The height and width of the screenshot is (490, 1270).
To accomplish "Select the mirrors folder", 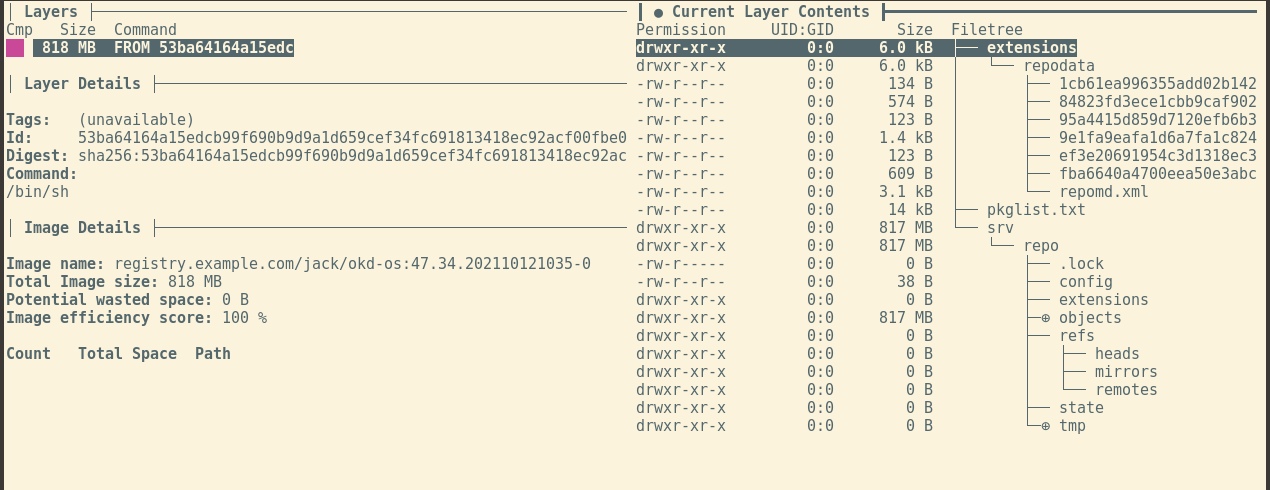I will click(x=1125, y=372).
